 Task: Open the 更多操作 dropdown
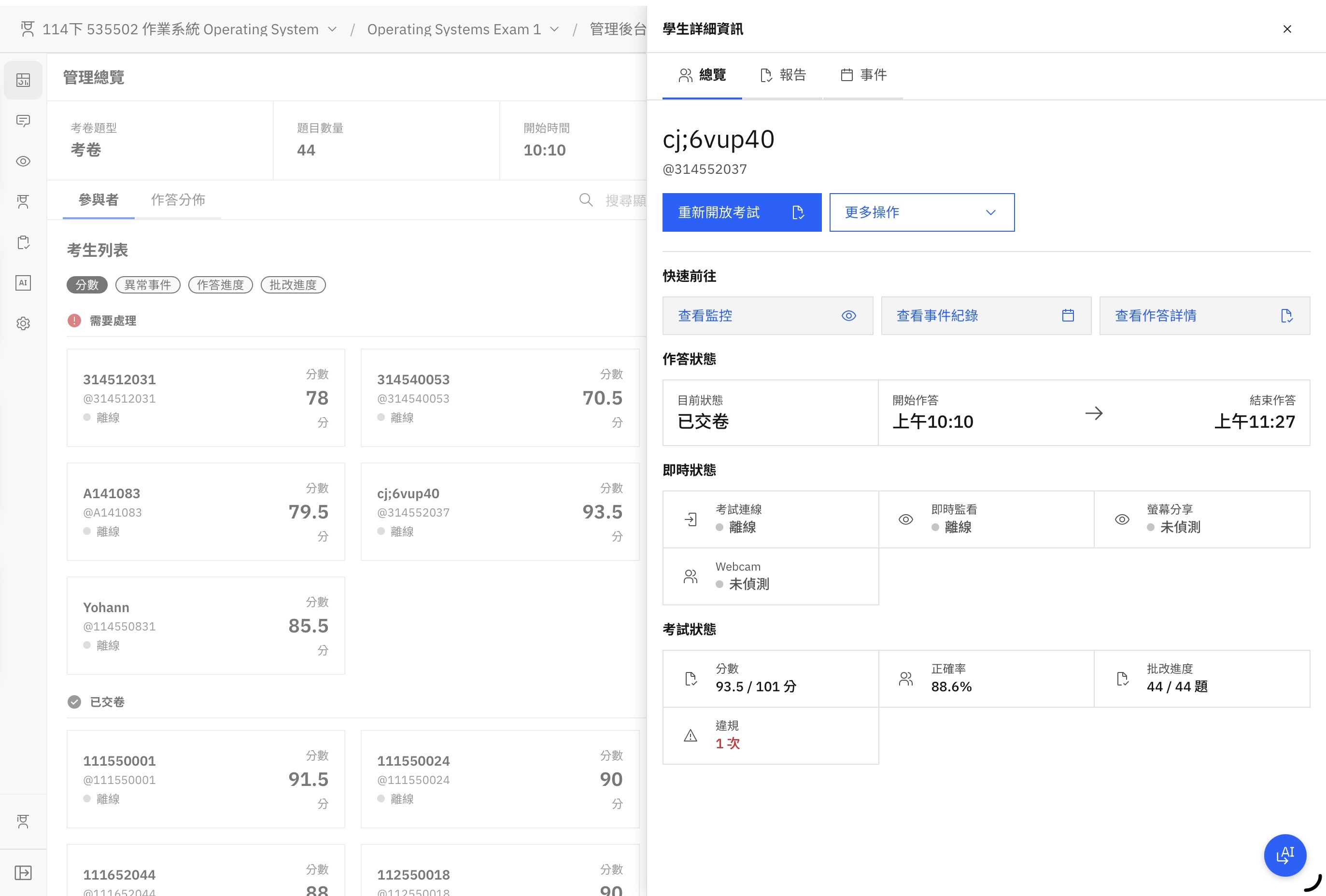921,212
